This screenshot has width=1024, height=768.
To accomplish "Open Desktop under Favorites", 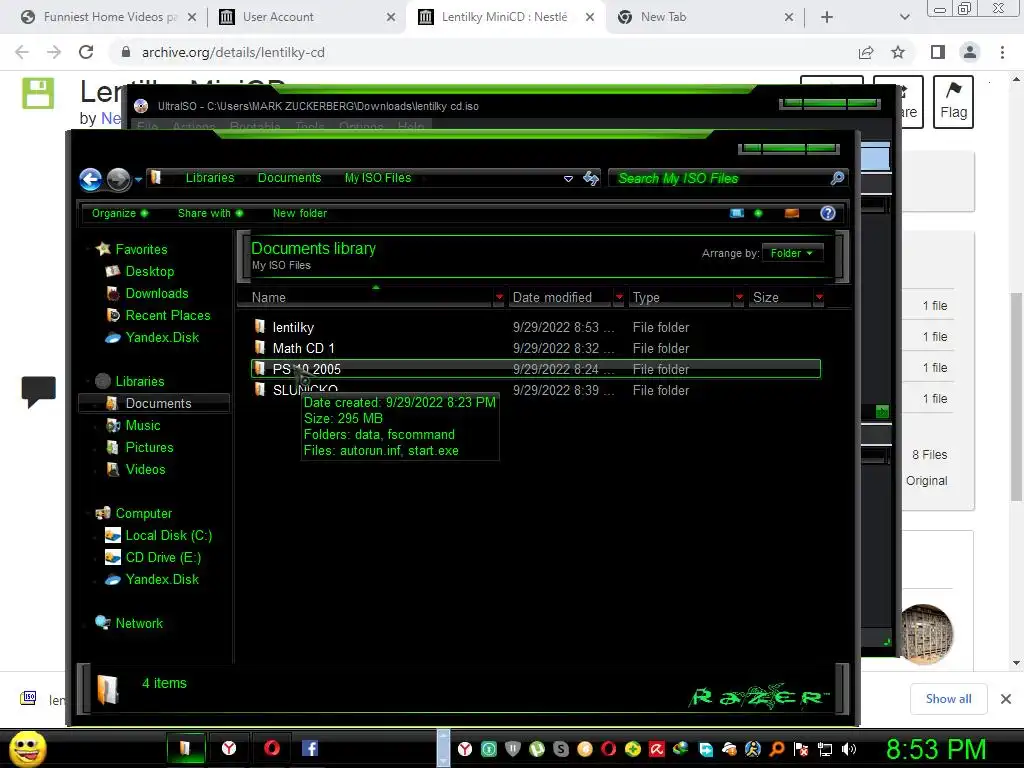I will click(150, 272).
